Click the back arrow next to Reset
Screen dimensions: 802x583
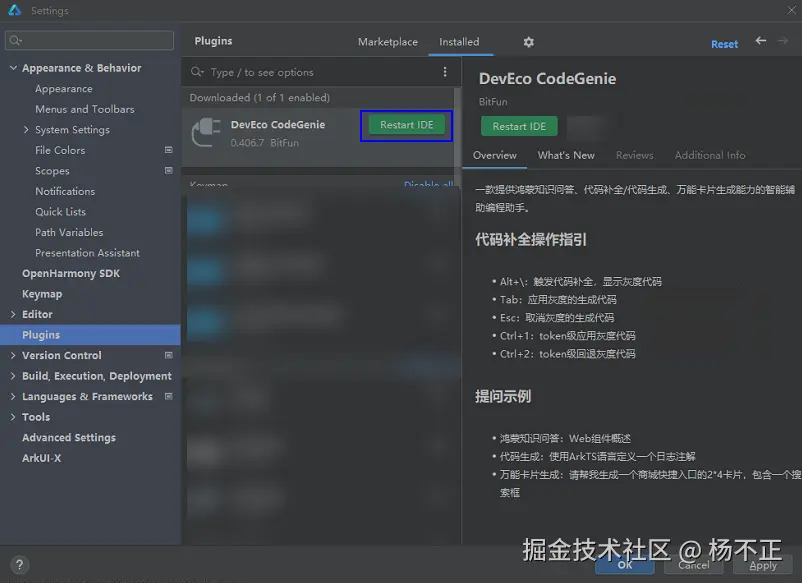761,41
